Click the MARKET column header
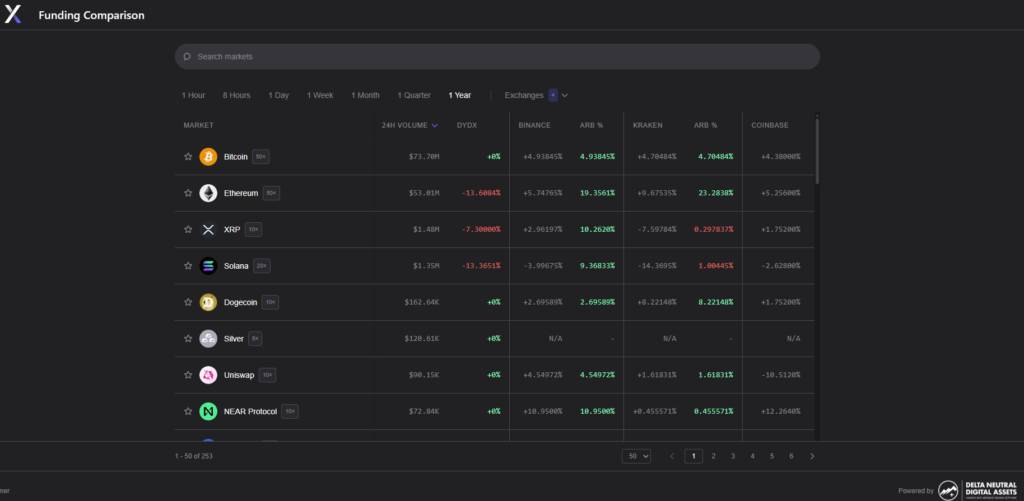This screenshot has width=1024, height=501. point(199,125)
